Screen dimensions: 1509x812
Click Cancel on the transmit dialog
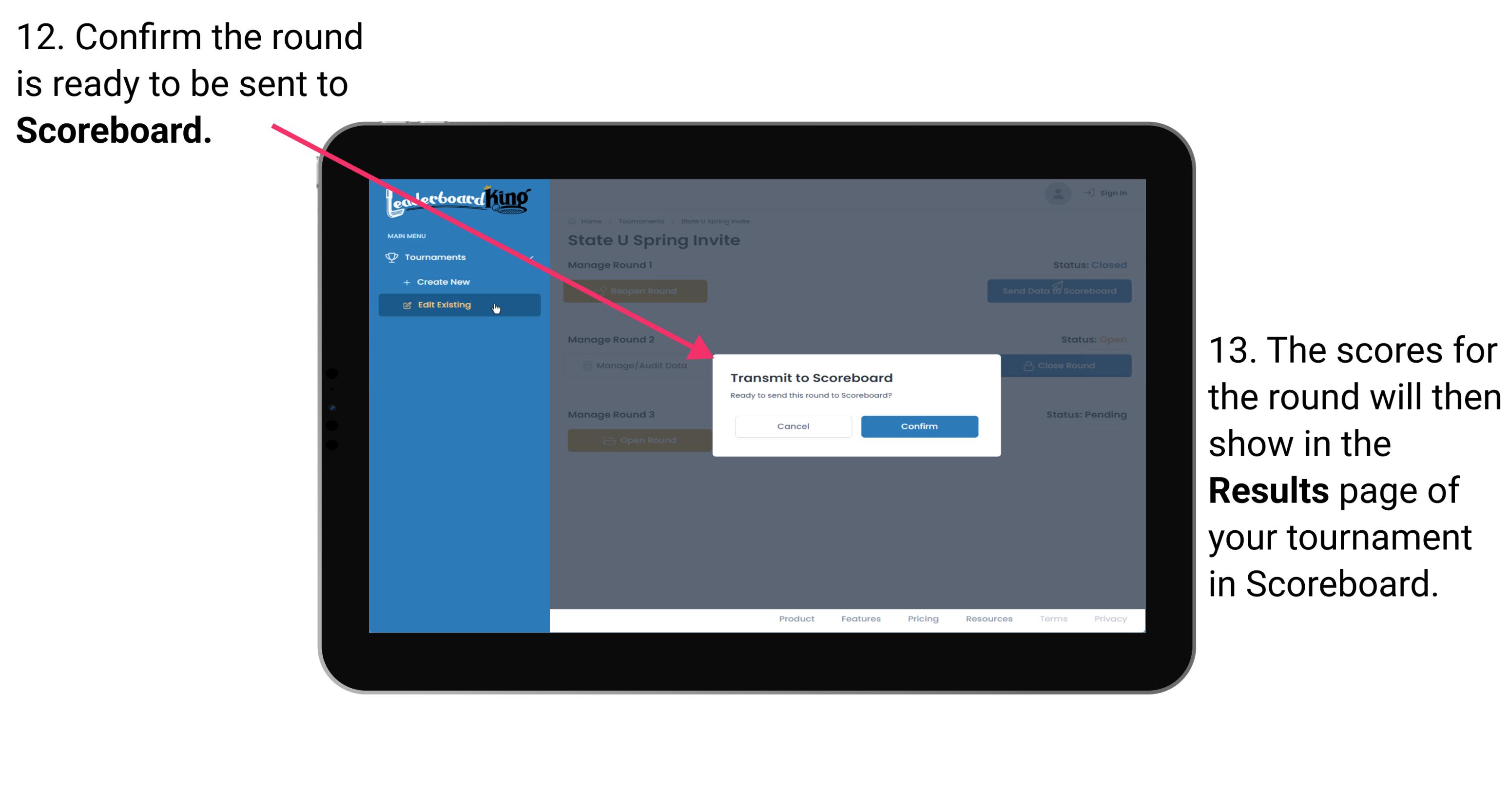coord(793,426)
